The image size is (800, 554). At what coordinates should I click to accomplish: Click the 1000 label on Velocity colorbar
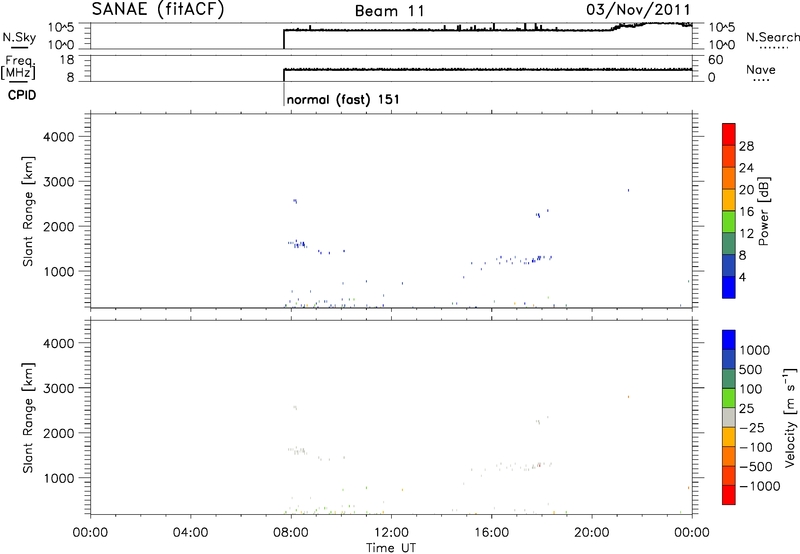[x=754, y=350]
